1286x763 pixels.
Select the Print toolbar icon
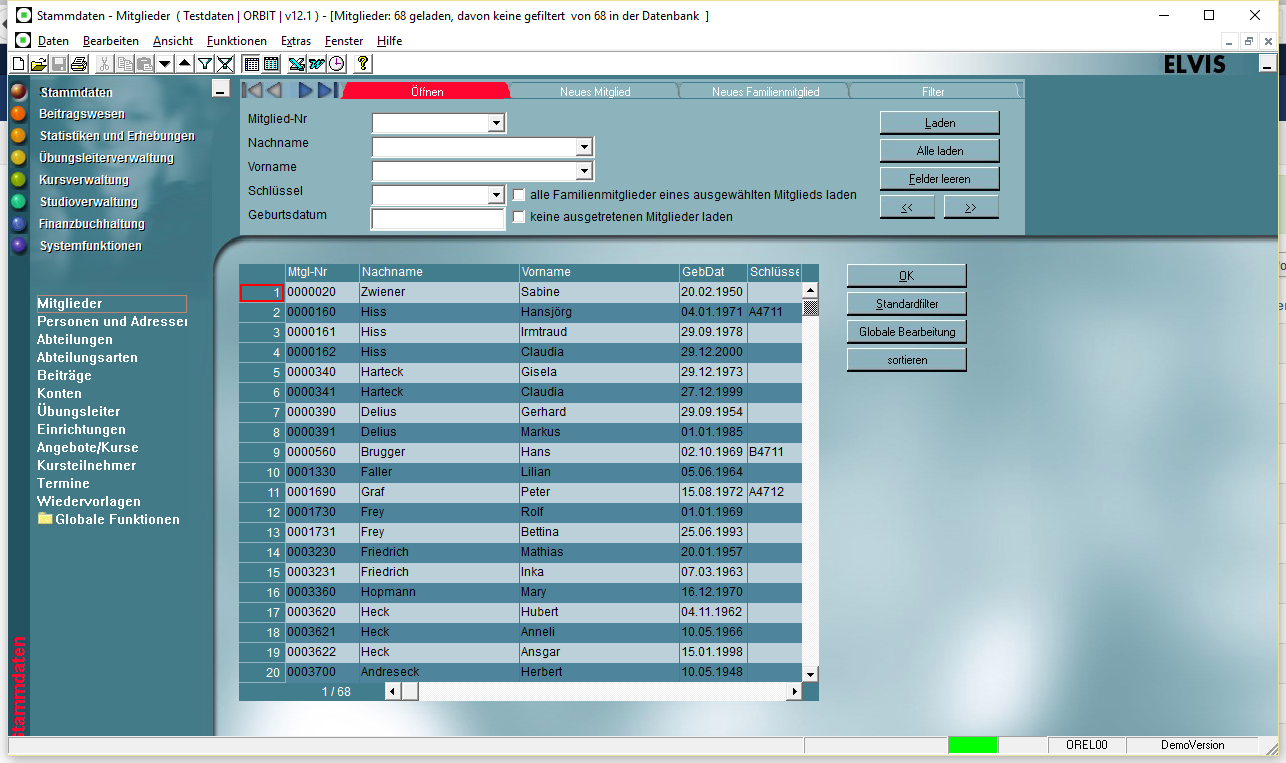click(x=79, y=63)
